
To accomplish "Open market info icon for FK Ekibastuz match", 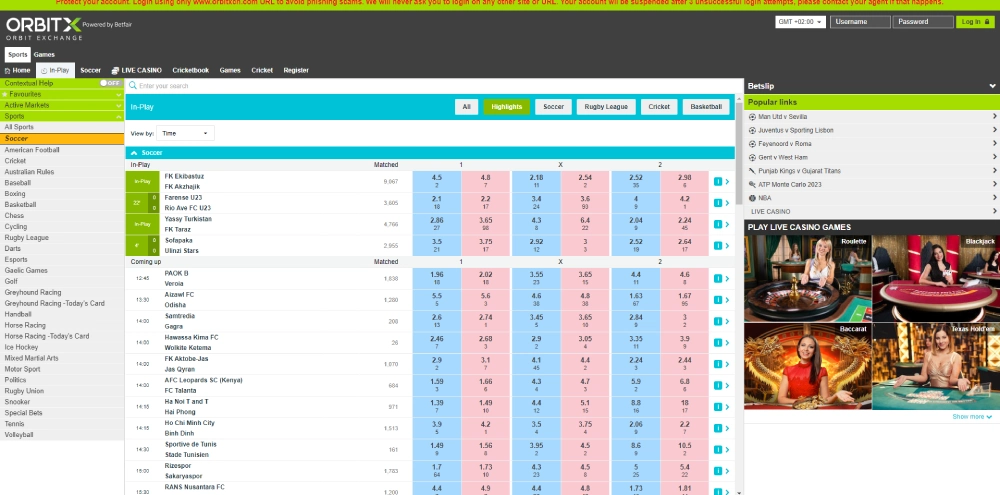I will point(717,181).
